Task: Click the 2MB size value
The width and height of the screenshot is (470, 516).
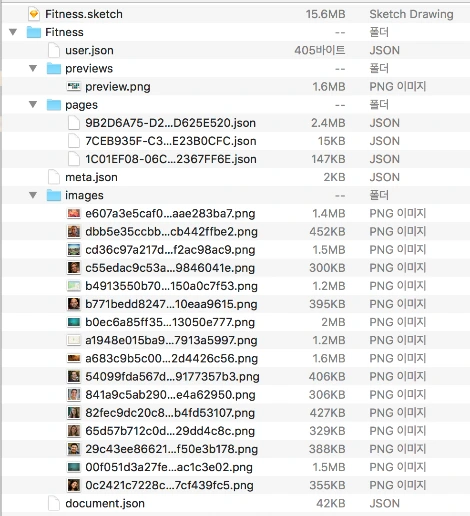Action: pos(333,322)
